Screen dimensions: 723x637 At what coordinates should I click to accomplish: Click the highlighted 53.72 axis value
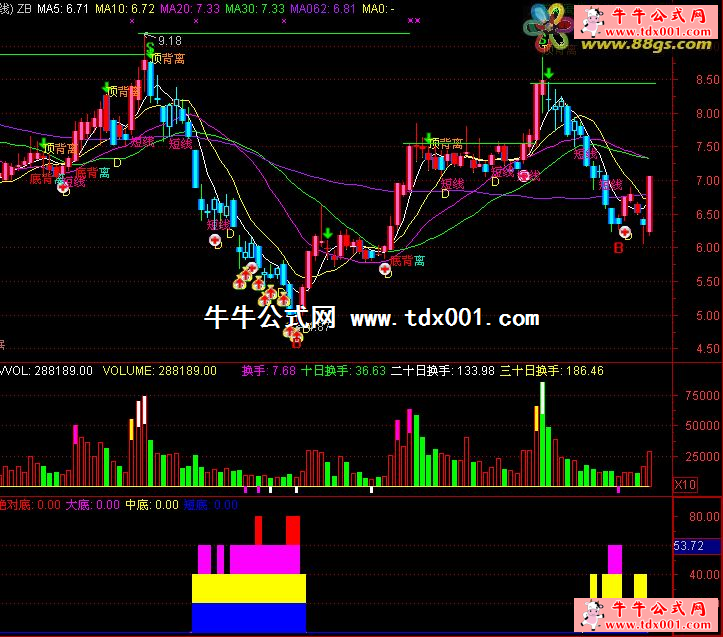[x=697, y=546]
